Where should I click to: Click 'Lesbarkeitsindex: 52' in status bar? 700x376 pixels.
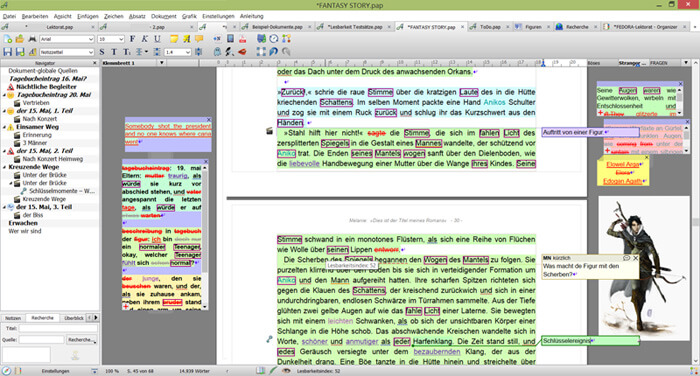(x=318, y=371)
